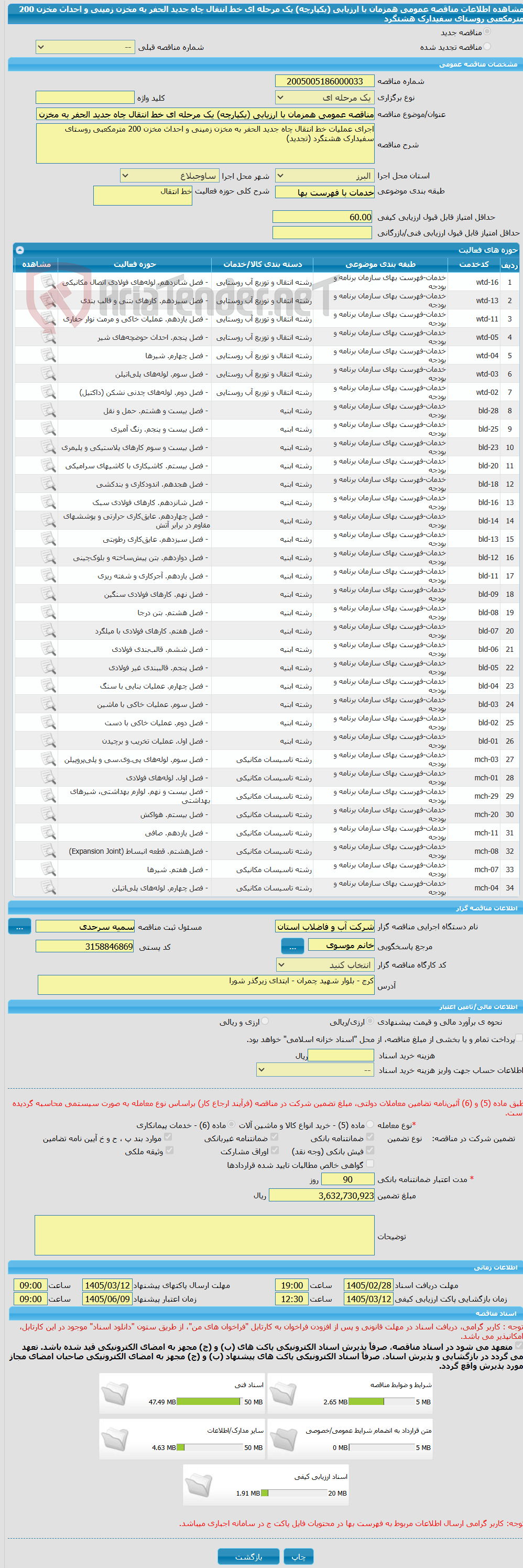Image resolution: width=523 pixels, height=1568 pixels.
Task: Open view icon for row bld-25
Action: (x=48, y=428)
